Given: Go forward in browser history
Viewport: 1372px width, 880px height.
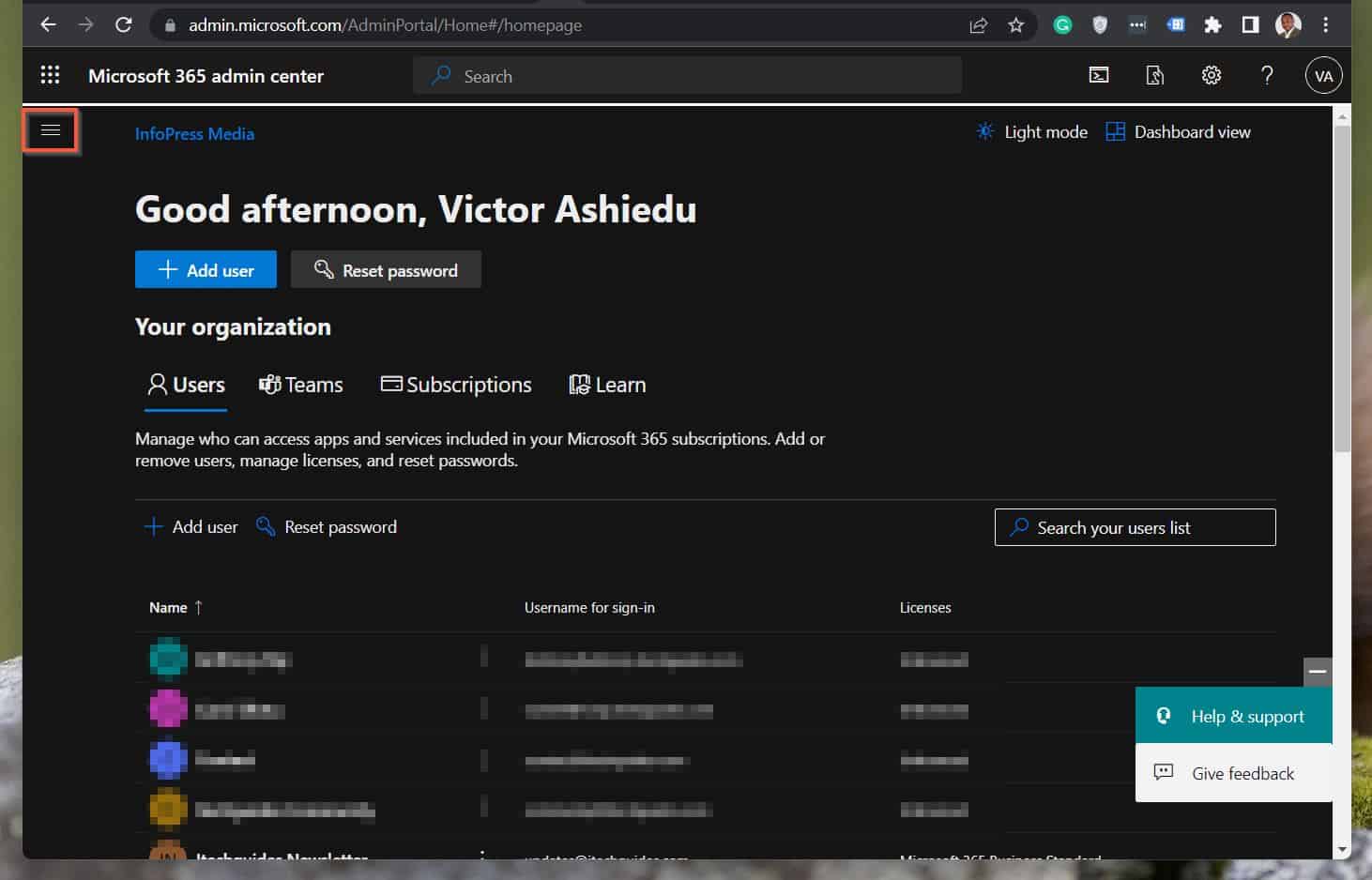Looking at the screenshot, I should (85, 24).
